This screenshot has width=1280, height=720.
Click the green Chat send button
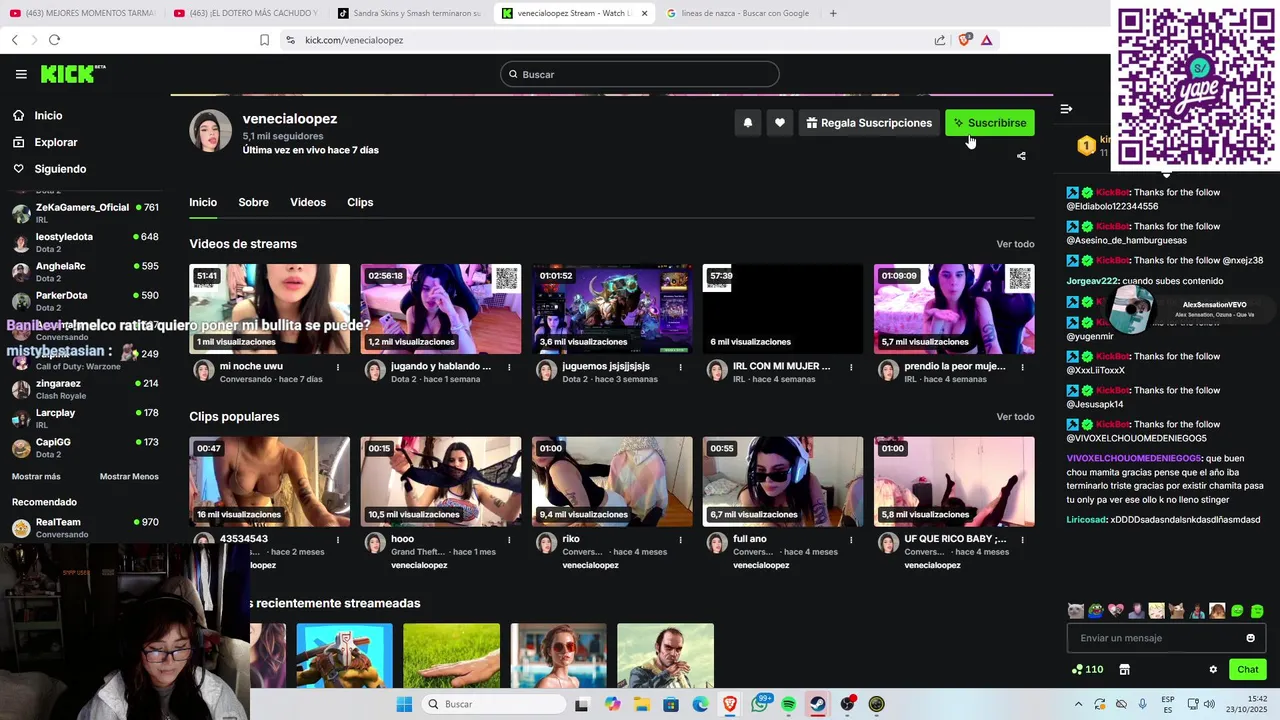click(x=1248, y=670)
